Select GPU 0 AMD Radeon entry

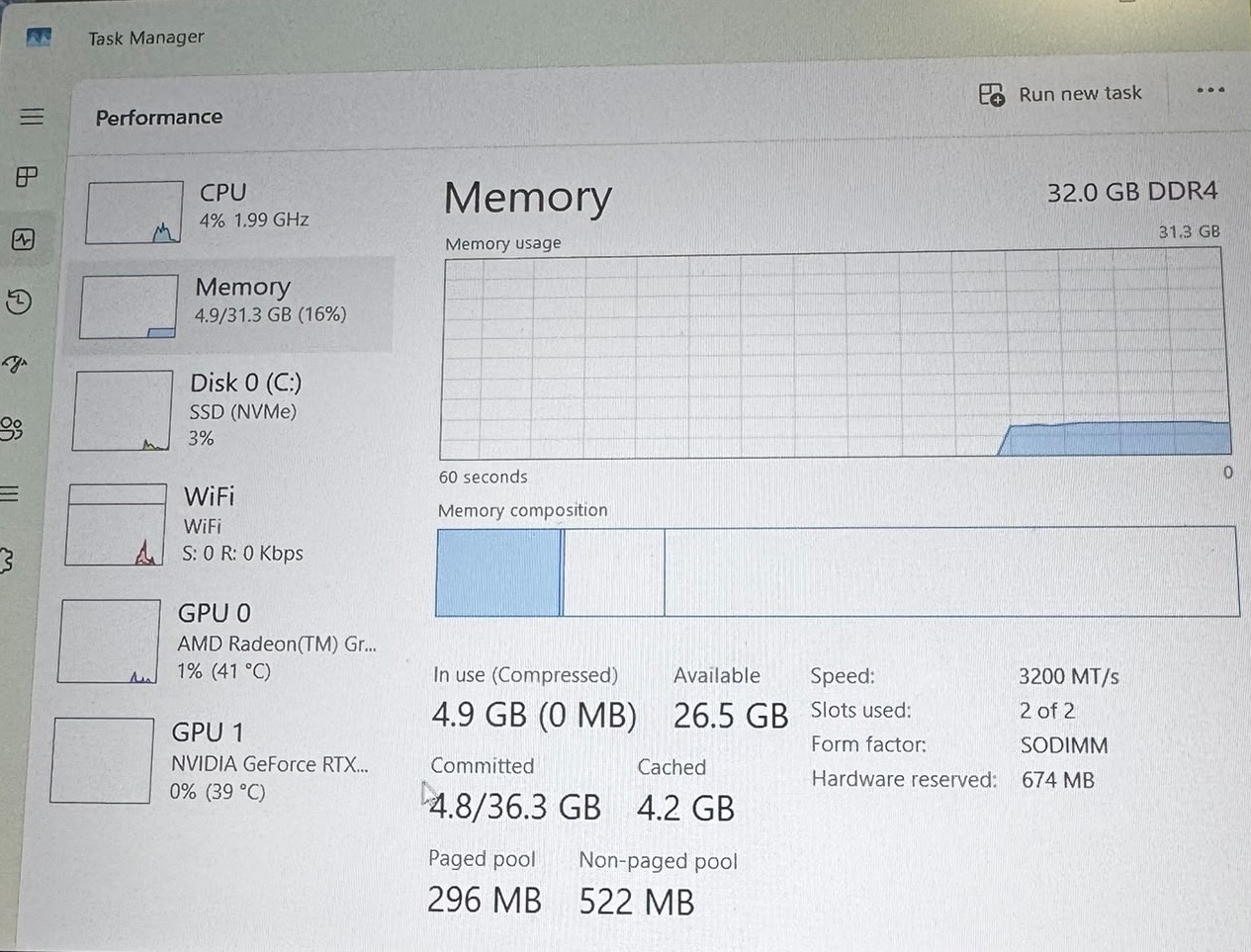click(x=220, y=641)
